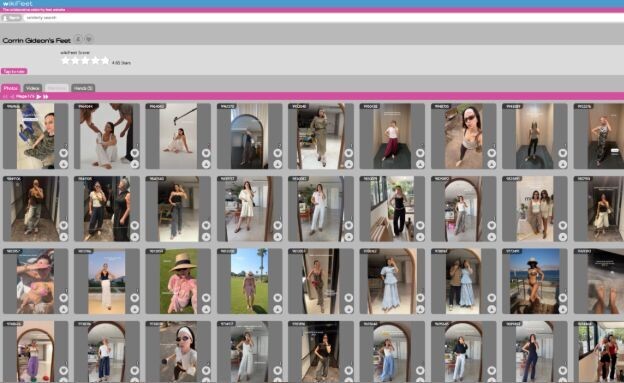Heart the bikini by the sea photo

563,298
